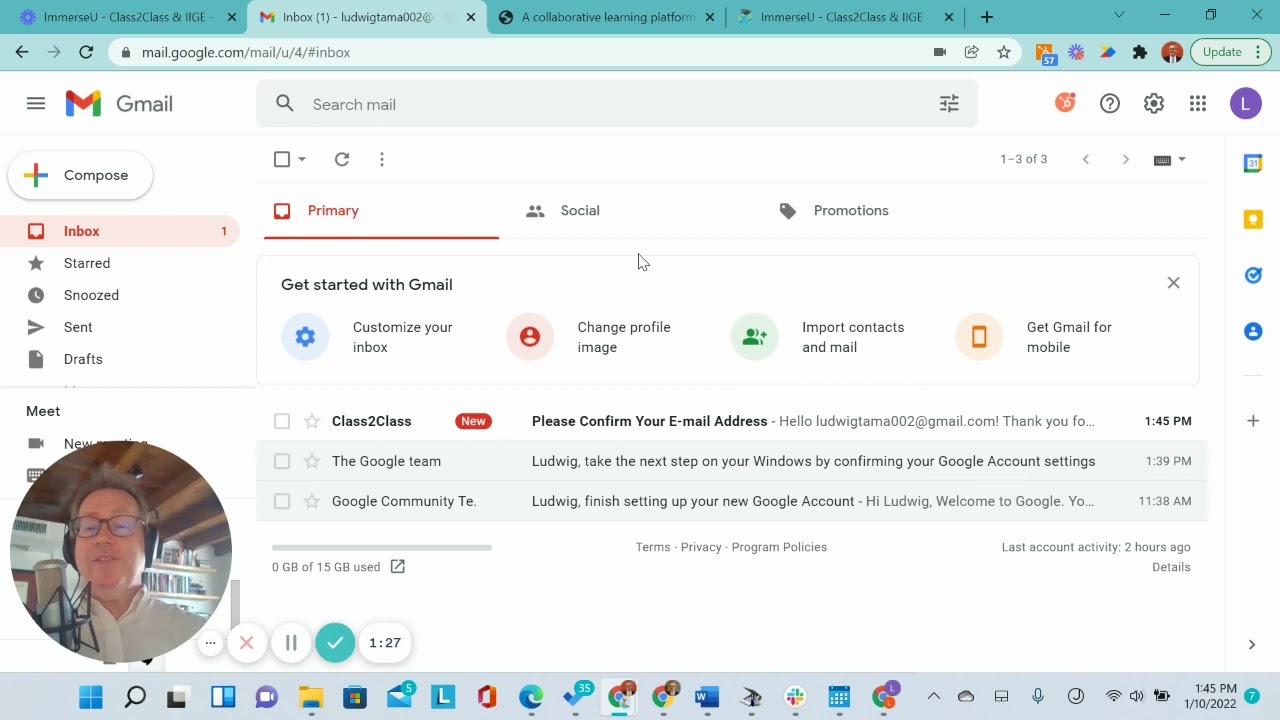Open storage management external link icon
The height and width of the screenshot is (720, 1280).
(x=397, y=567)
